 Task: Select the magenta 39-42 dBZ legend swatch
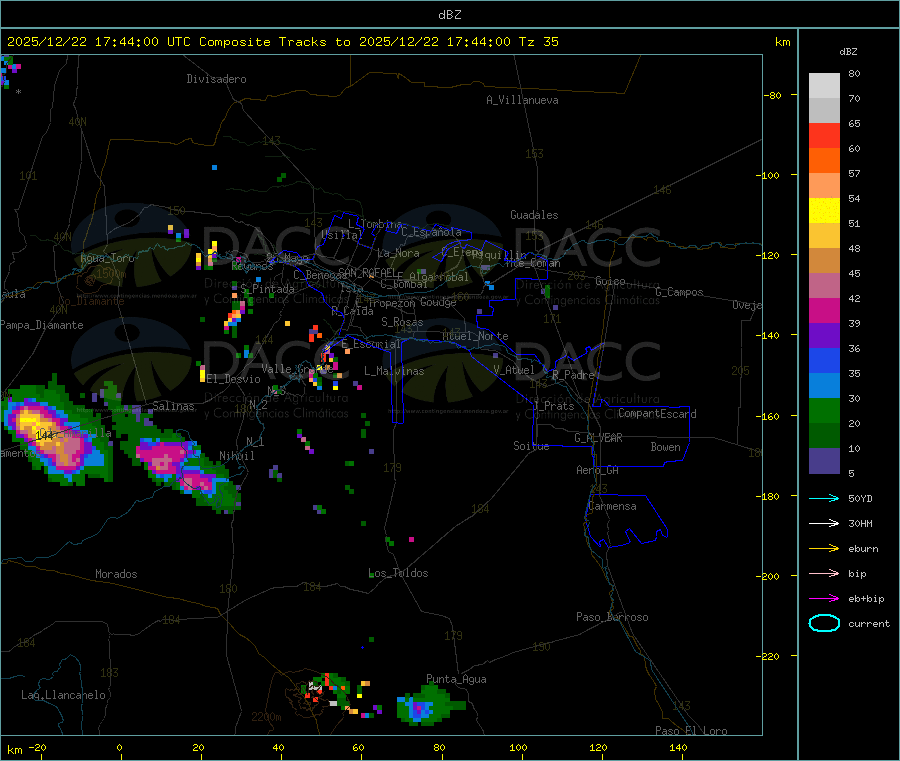(x=824, y=310)
